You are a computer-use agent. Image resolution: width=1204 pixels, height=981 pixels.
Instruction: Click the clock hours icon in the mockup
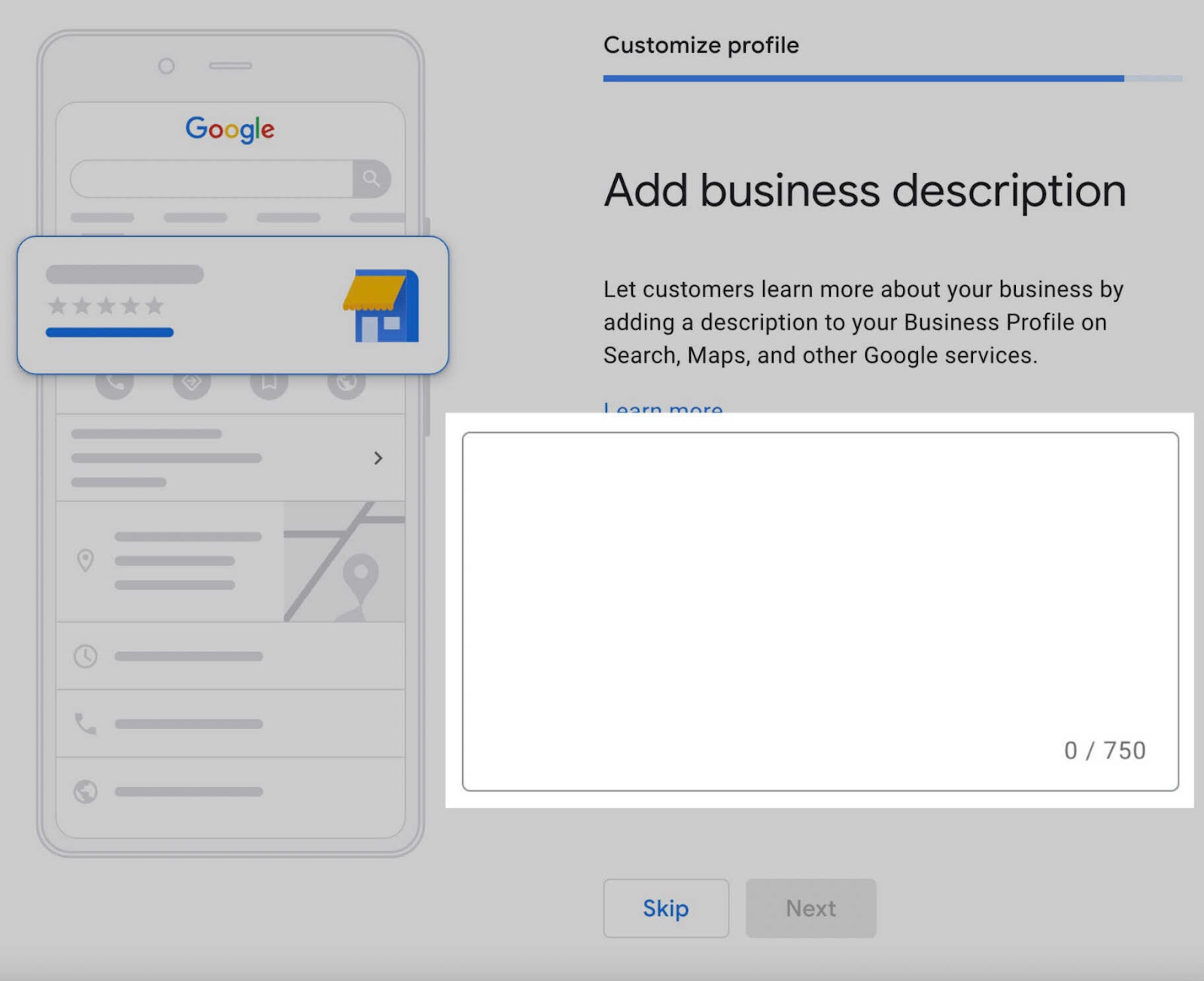coord(86,655)
